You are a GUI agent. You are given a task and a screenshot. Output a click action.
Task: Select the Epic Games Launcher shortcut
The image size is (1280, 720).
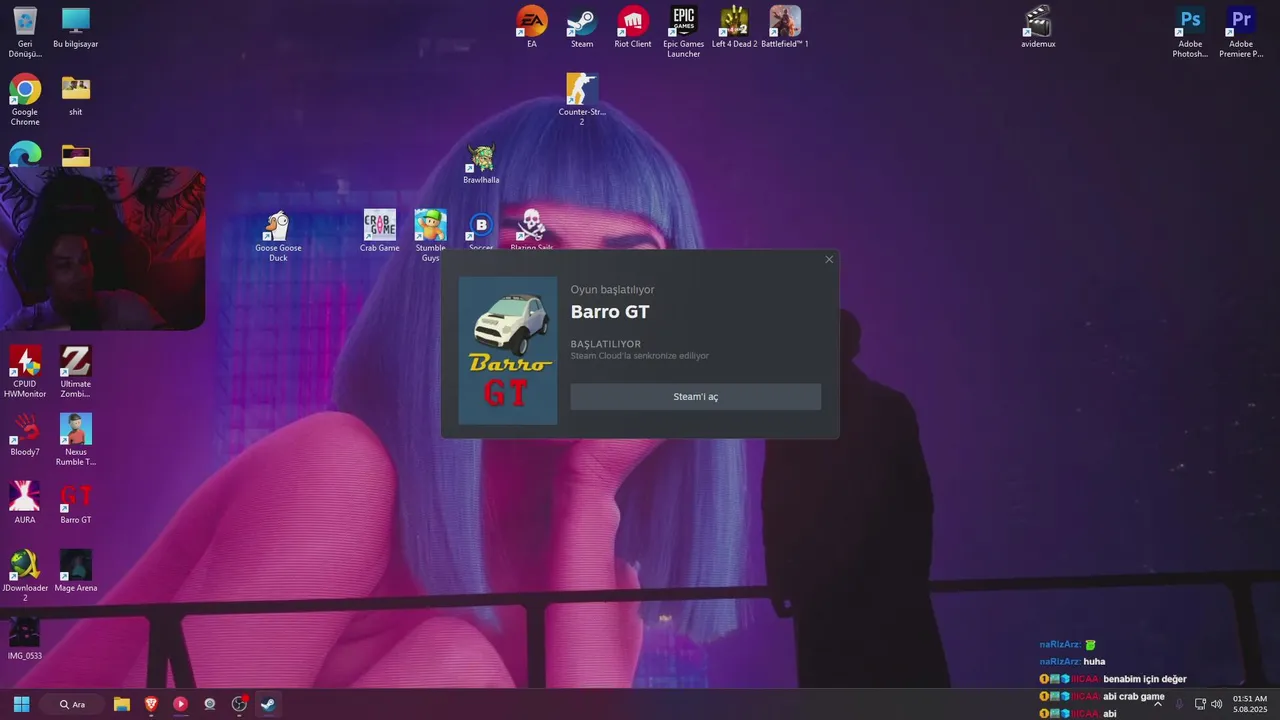click(x=684, y=31)
